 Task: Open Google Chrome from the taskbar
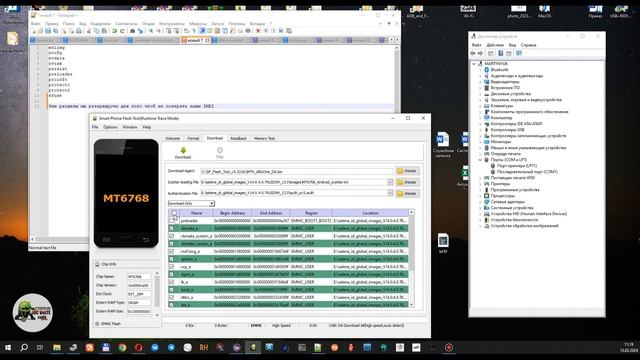pos(122,348)
